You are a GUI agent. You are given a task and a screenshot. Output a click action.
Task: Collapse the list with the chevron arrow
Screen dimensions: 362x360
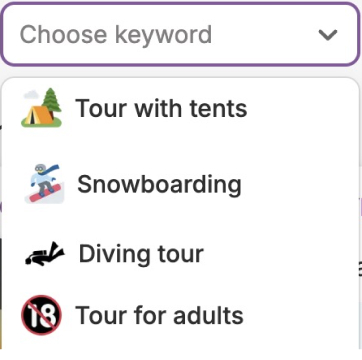[x=328, y=35]
